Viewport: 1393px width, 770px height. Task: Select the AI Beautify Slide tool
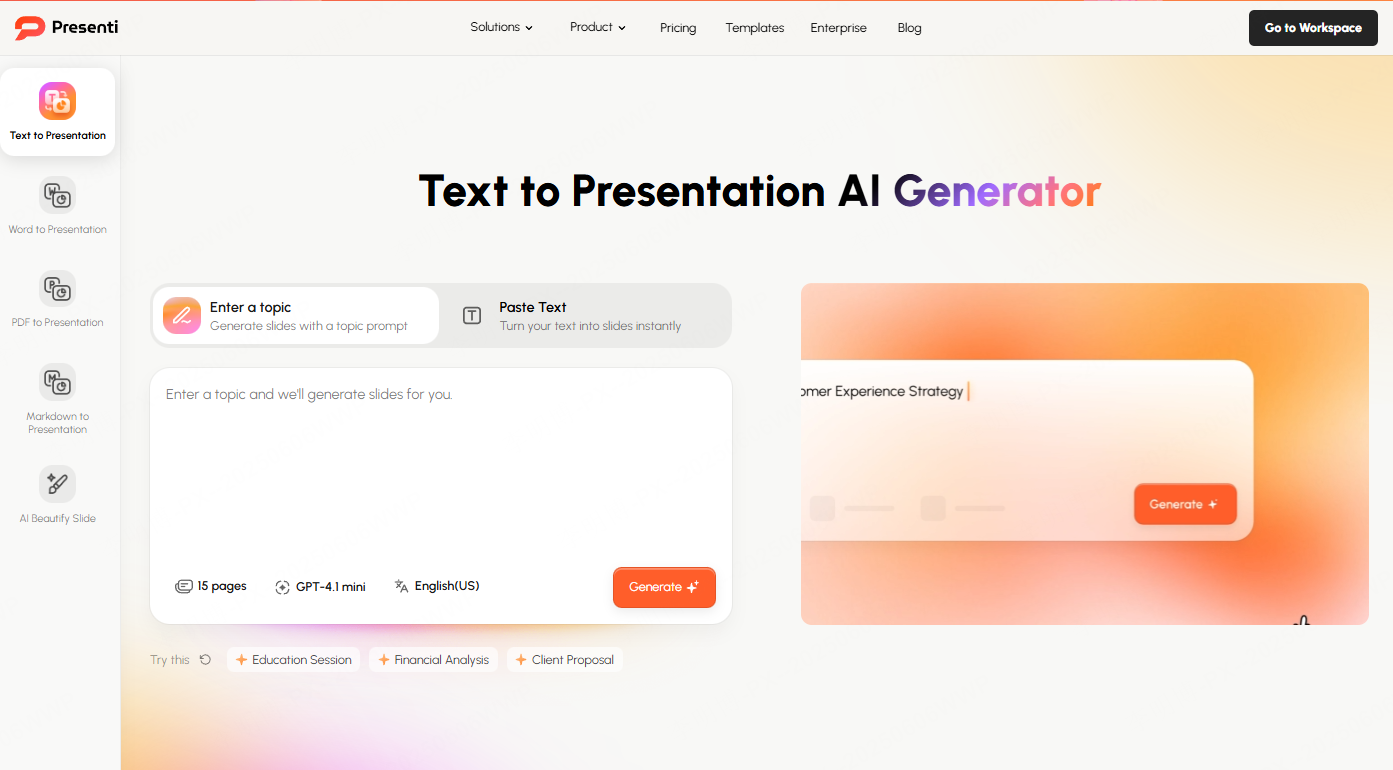57,493
